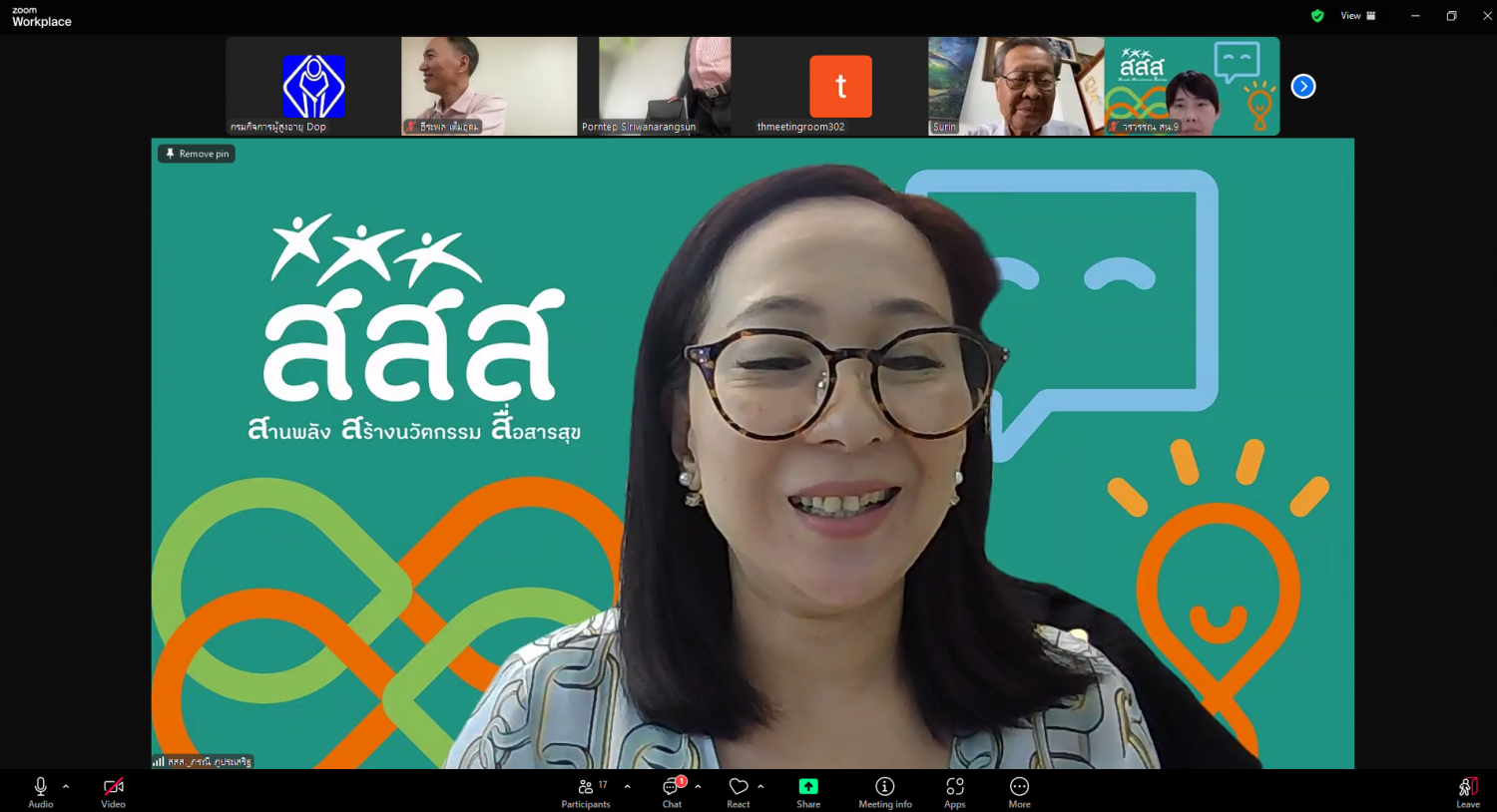Viewport: 1497px width, 812px height.
Task: Open the Apps panel
Action: click(955, 792)
